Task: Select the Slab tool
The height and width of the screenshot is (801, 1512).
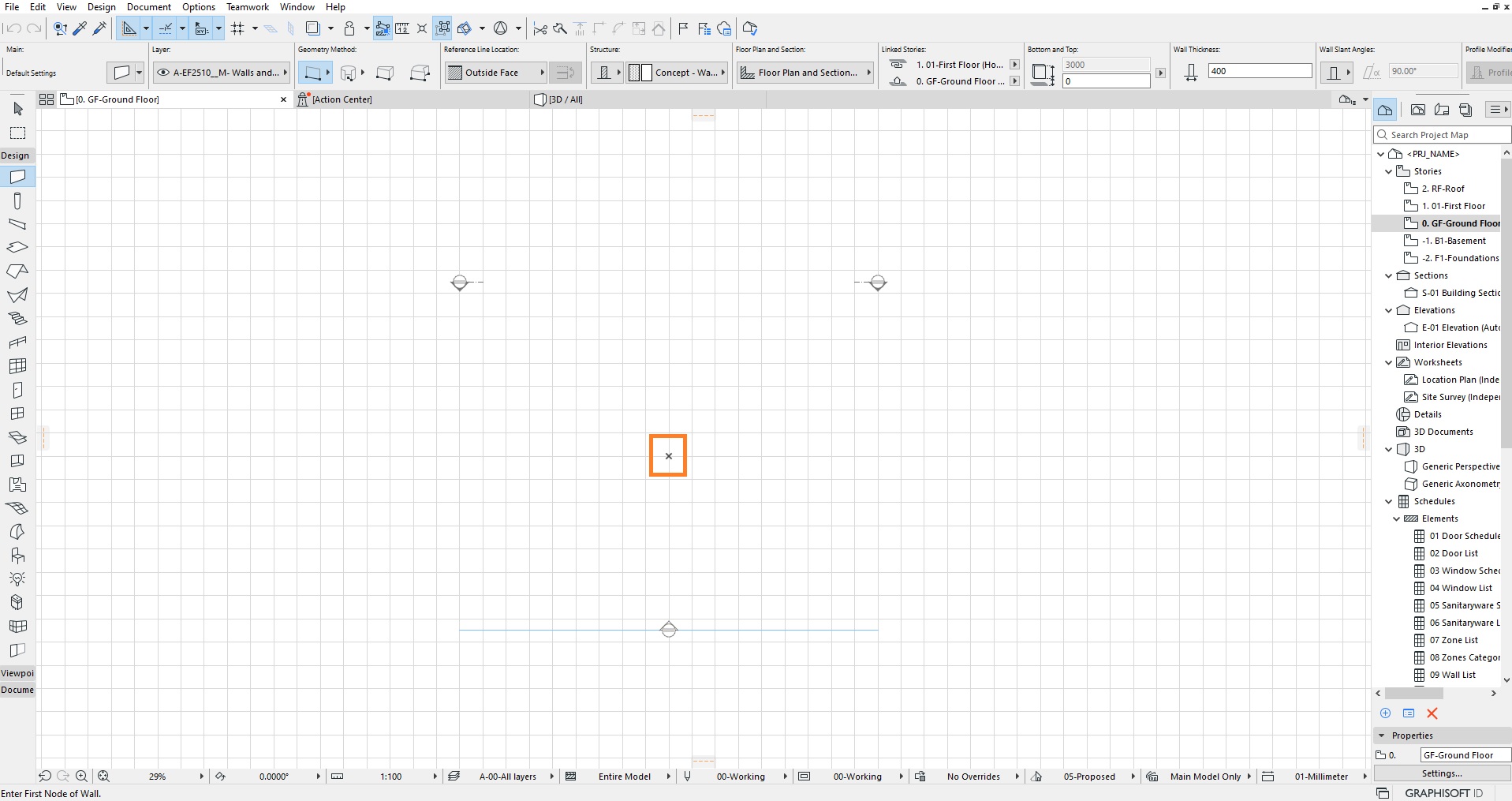Action: click(x=17, y=248)
